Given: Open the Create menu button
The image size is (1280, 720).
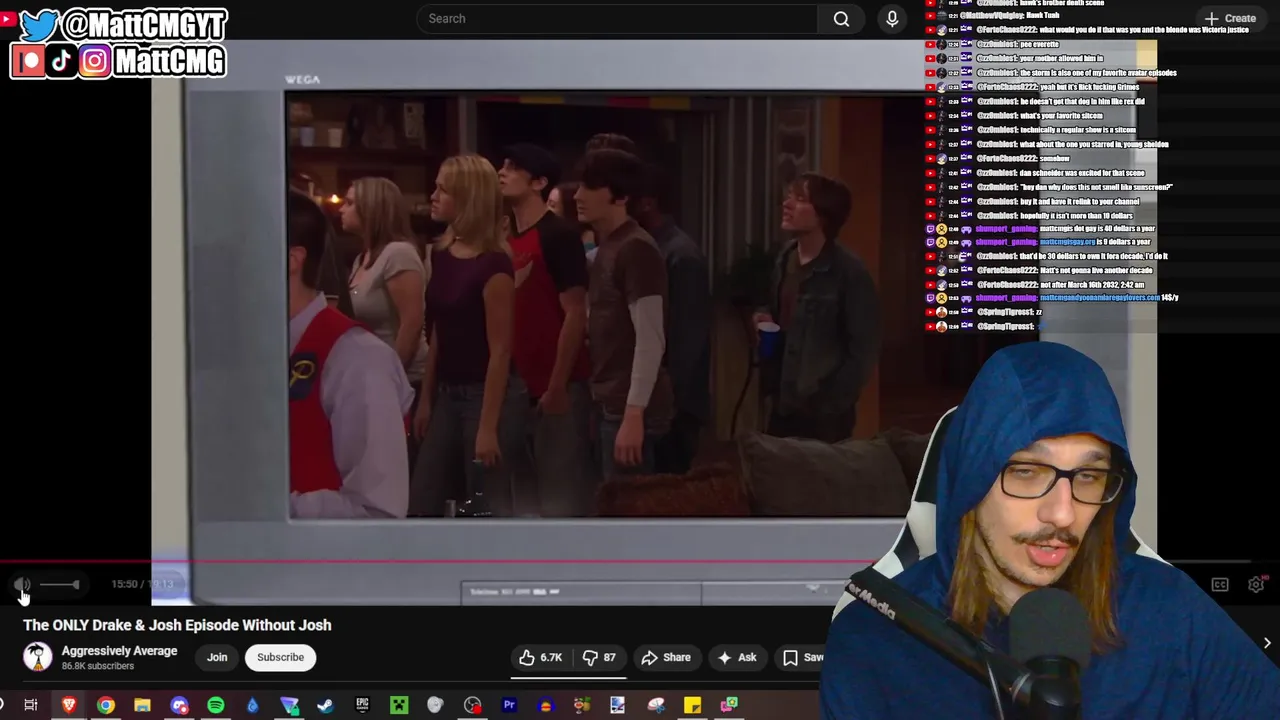Looking at the screenshot, I should click(1230, 18).
